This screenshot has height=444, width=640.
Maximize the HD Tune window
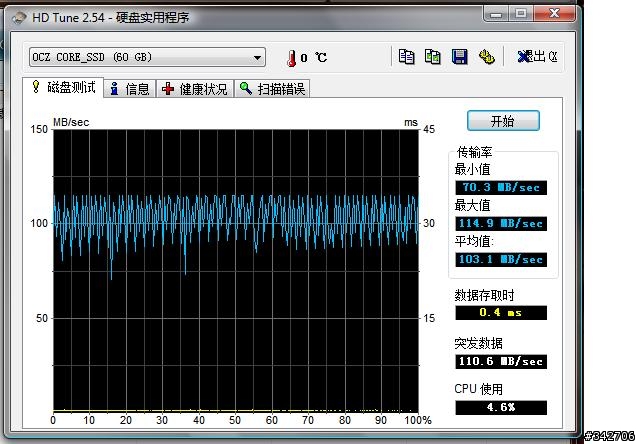pos(520,14)
